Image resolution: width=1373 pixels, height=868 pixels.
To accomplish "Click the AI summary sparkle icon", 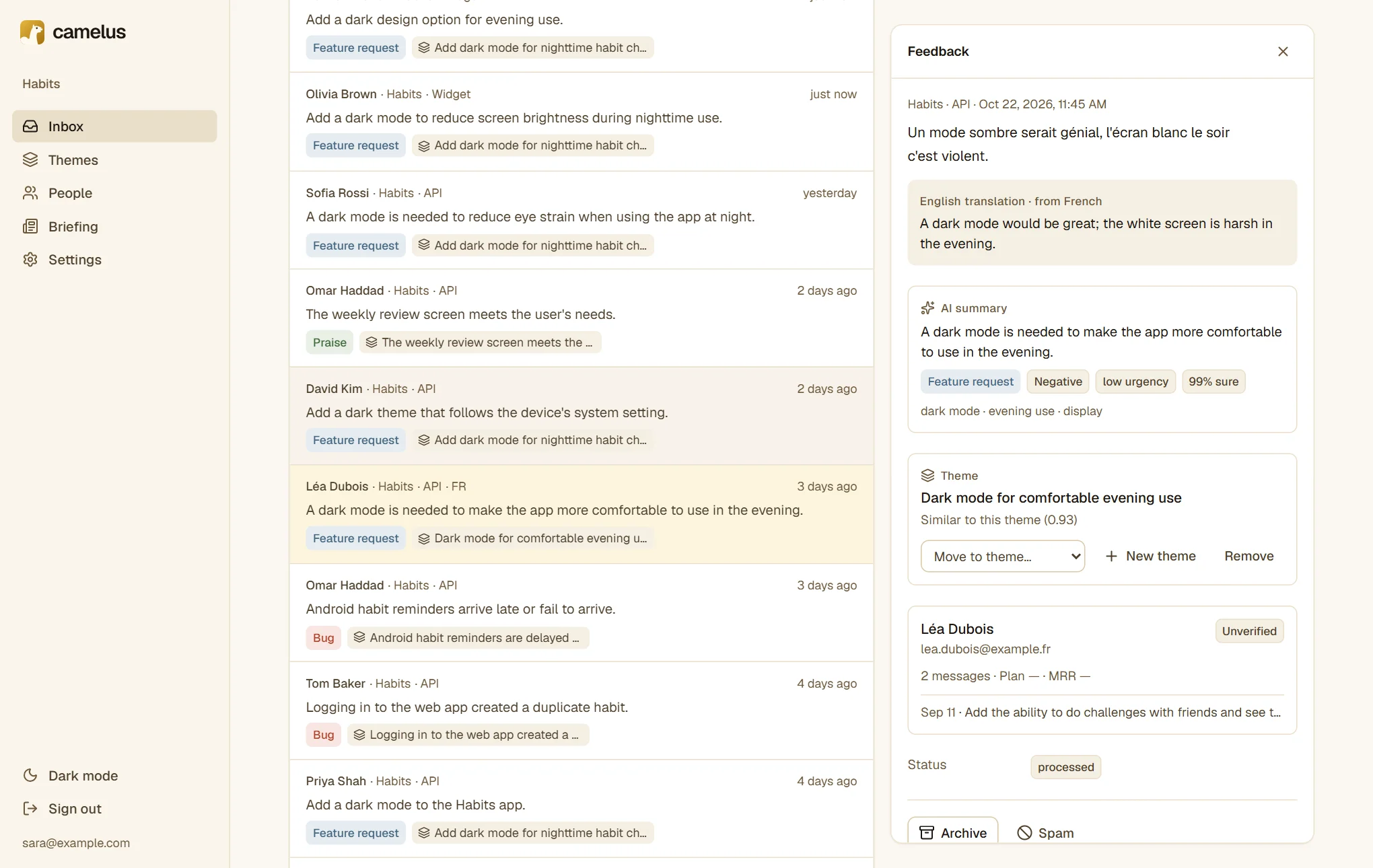I will 927,308.
